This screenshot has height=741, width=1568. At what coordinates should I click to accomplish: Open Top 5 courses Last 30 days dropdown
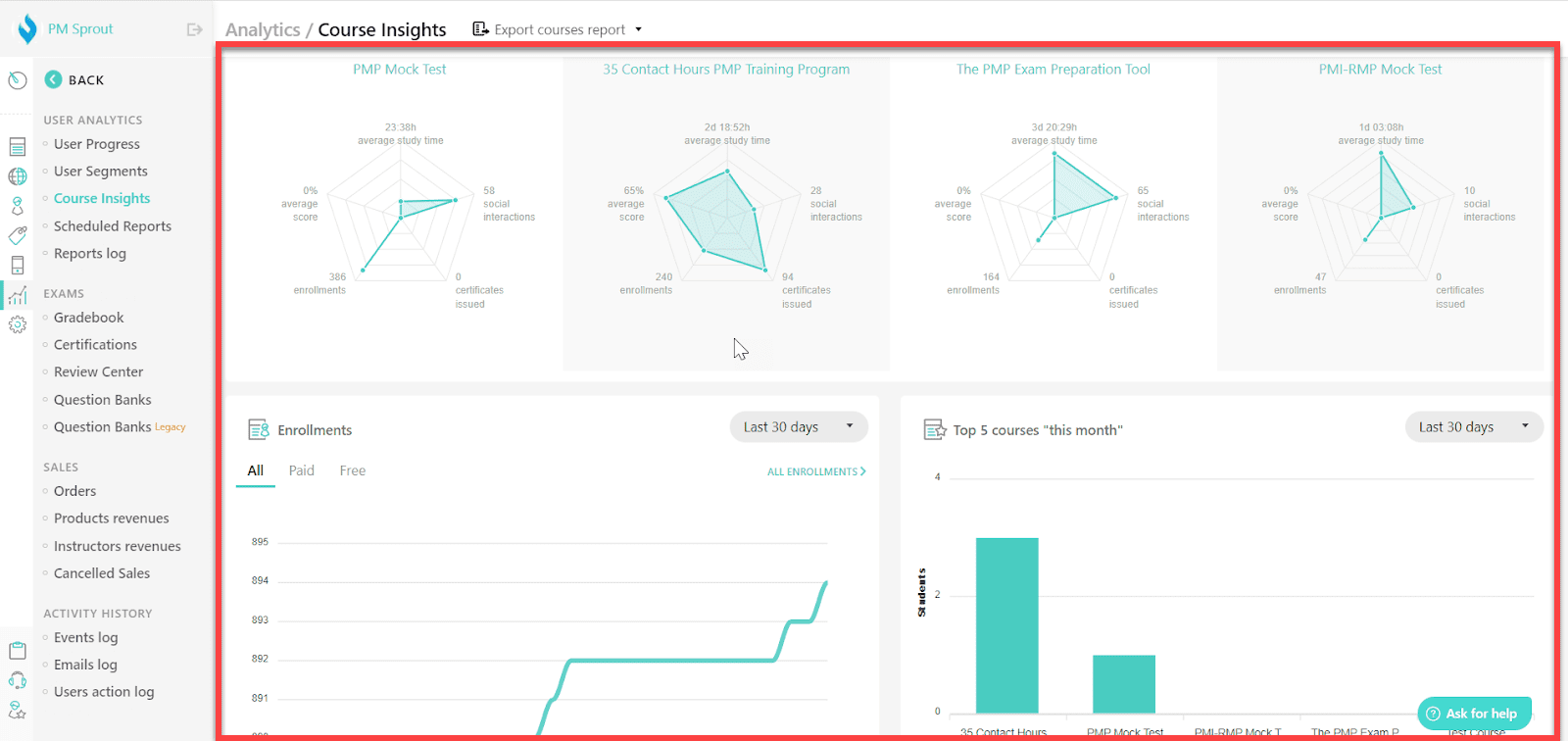coord(1474,426)
